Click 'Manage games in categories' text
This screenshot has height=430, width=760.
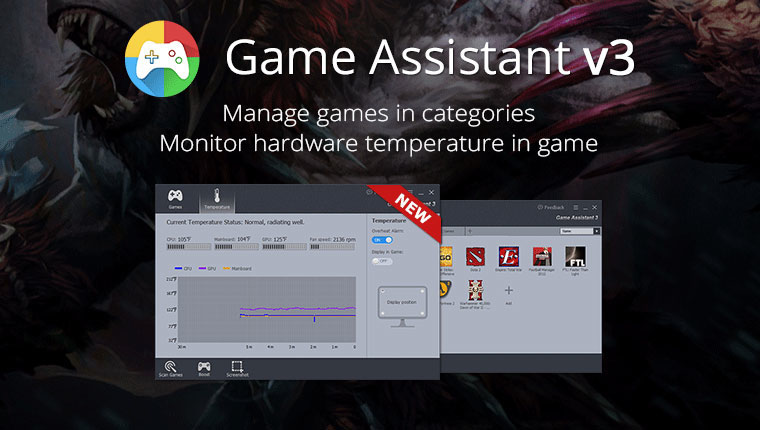click(379, 114)
